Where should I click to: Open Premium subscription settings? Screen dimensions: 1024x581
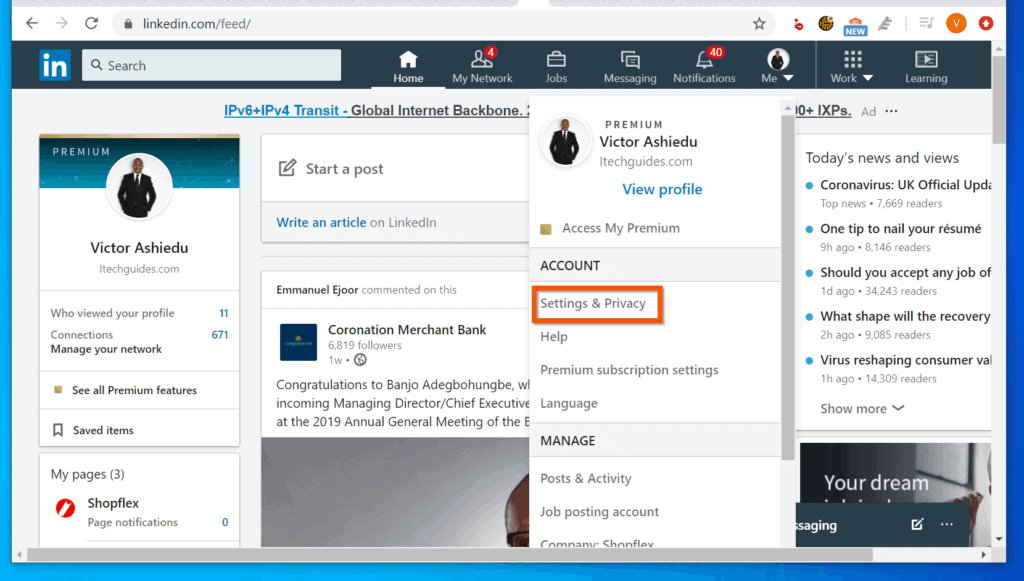coord(629,370)
